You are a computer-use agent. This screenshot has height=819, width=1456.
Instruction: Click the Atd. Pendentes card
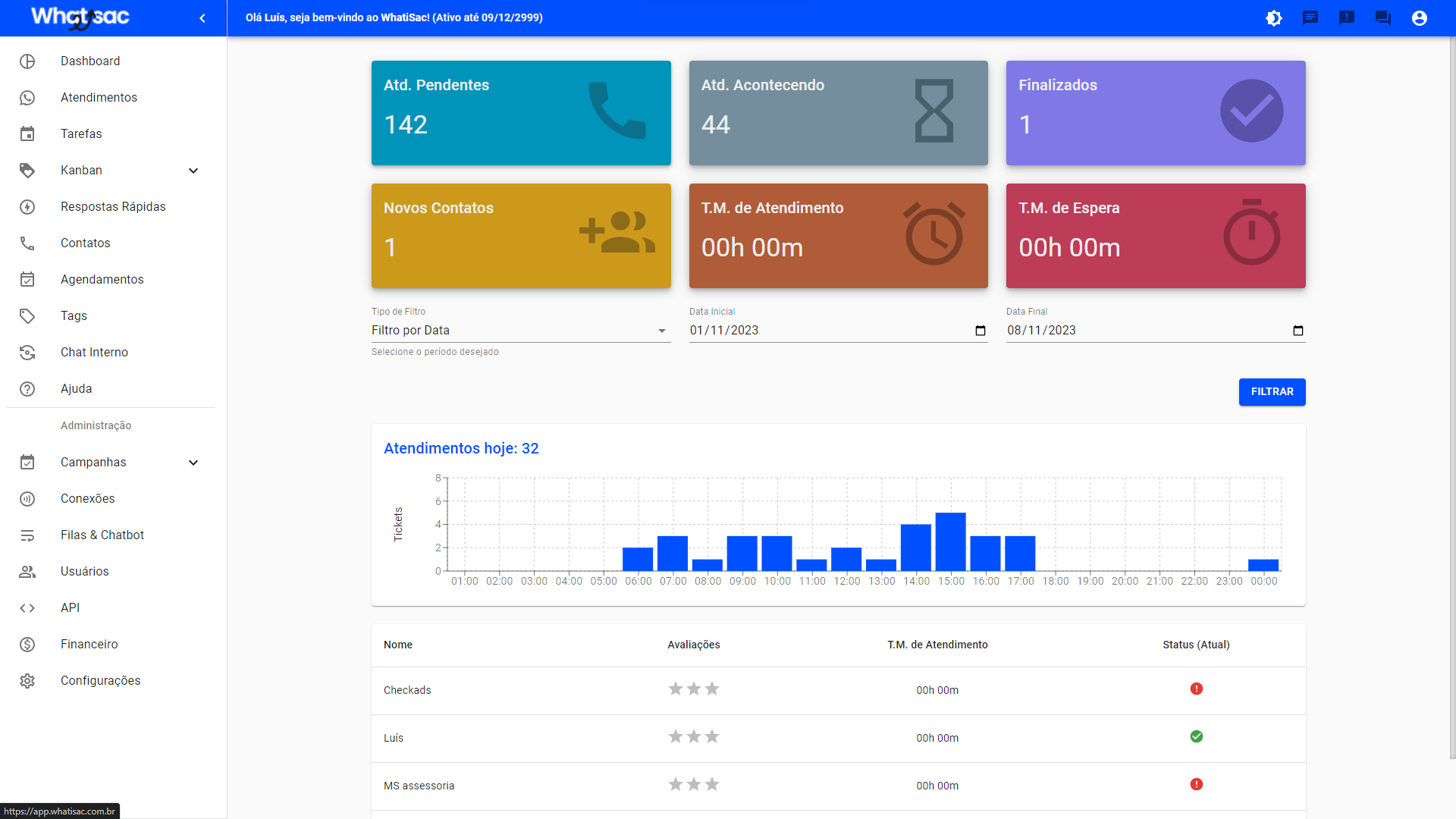click(x=521, y=113)
